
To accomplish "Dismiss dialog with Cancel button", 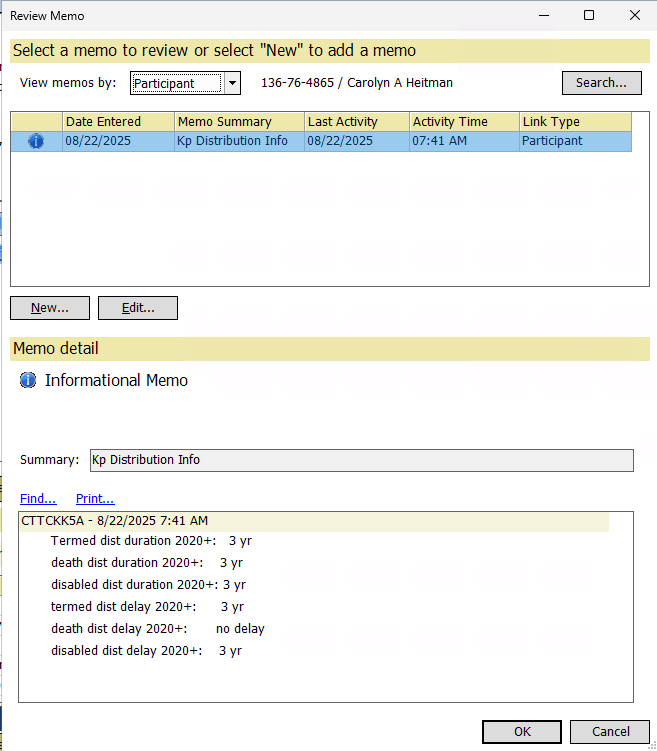I will point(610,732).
